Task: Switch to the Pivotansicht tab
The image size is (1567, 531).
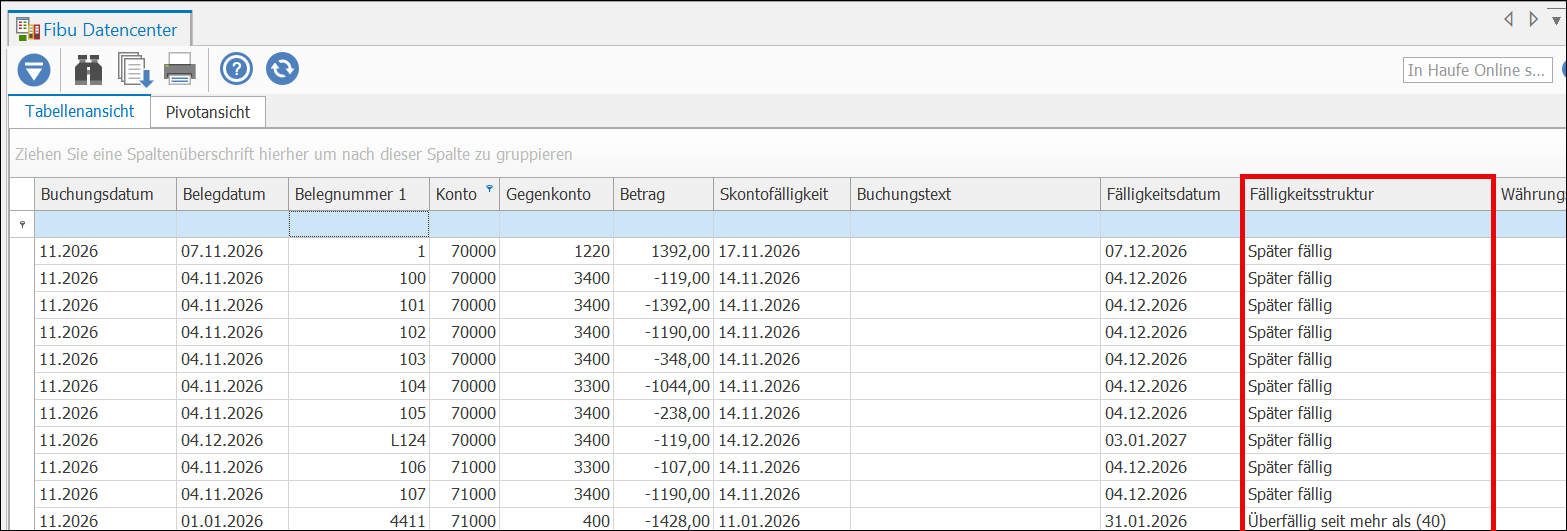Action: click(208, 112)
